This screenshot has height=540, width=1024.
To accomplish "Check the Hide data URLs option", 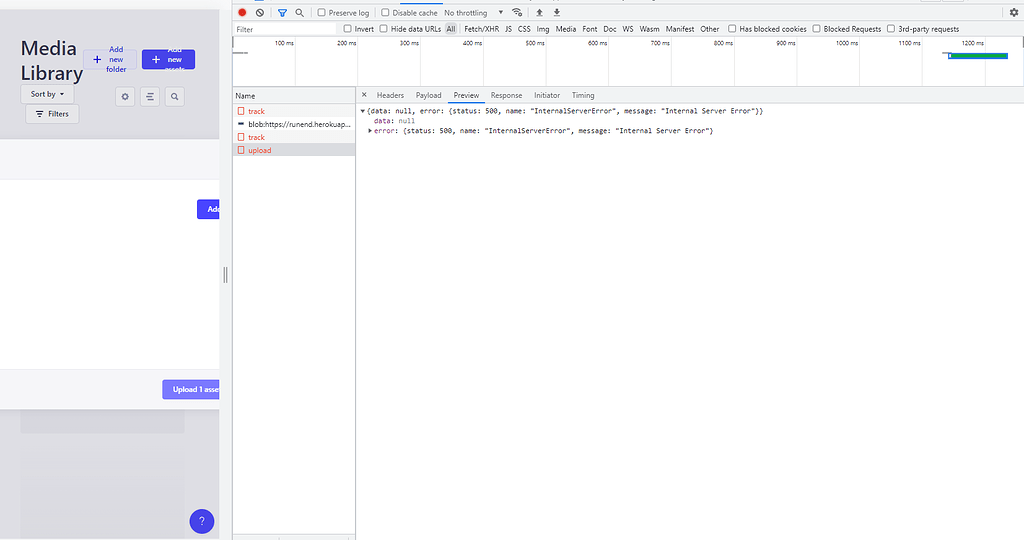I will tap(384, 29).
